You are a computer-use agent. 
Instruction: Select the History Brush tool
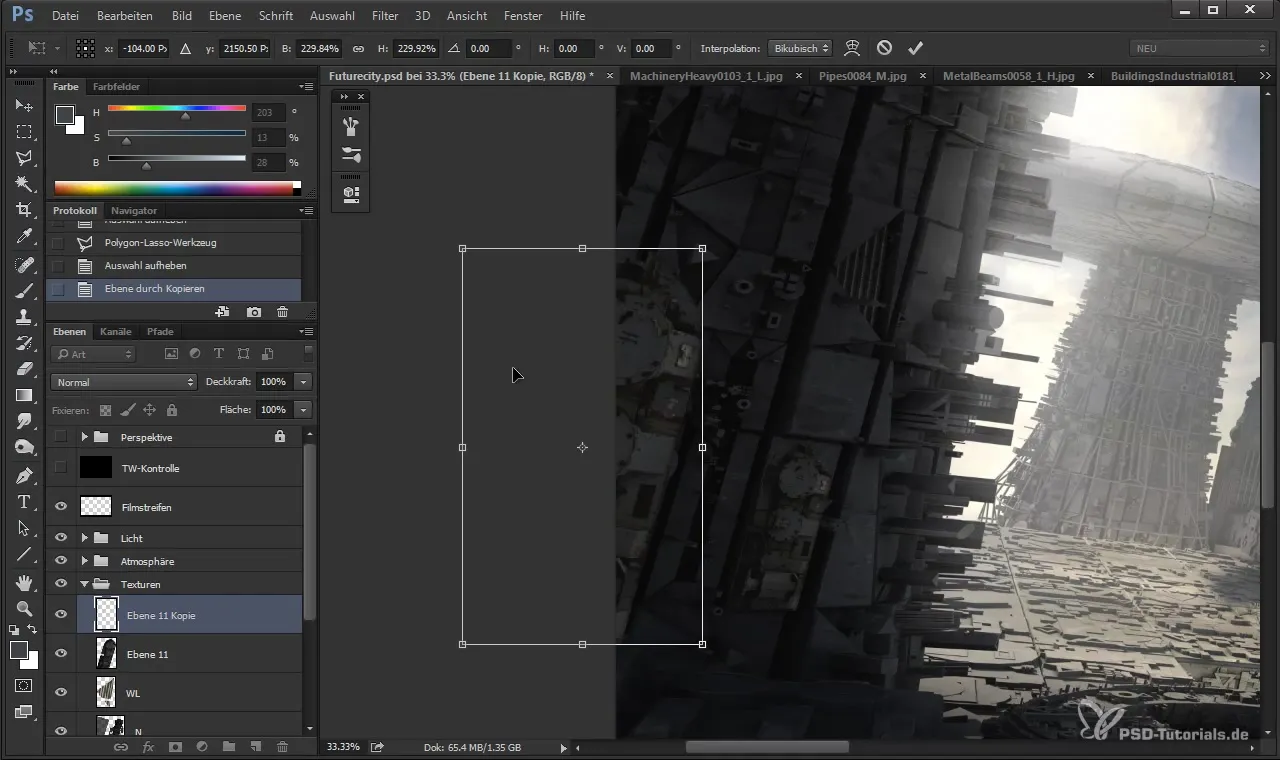pos(24,343)
